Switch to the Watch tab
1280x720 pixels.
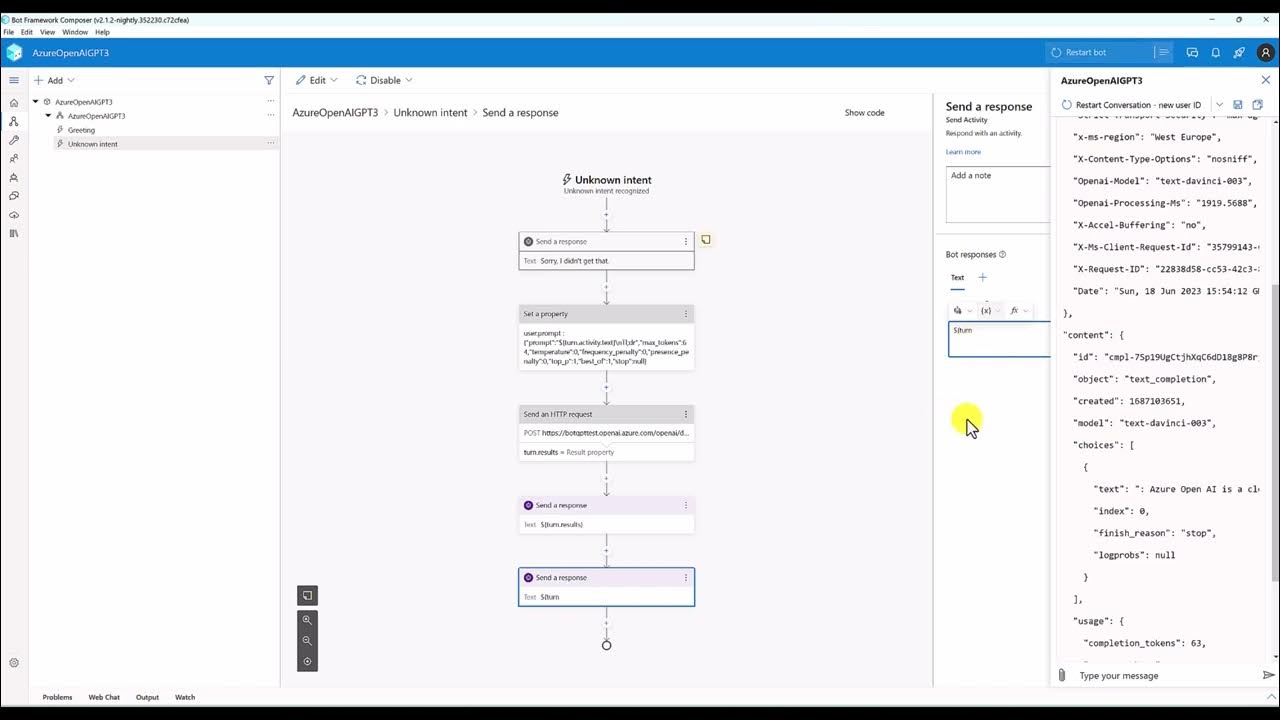click(185, 697)
